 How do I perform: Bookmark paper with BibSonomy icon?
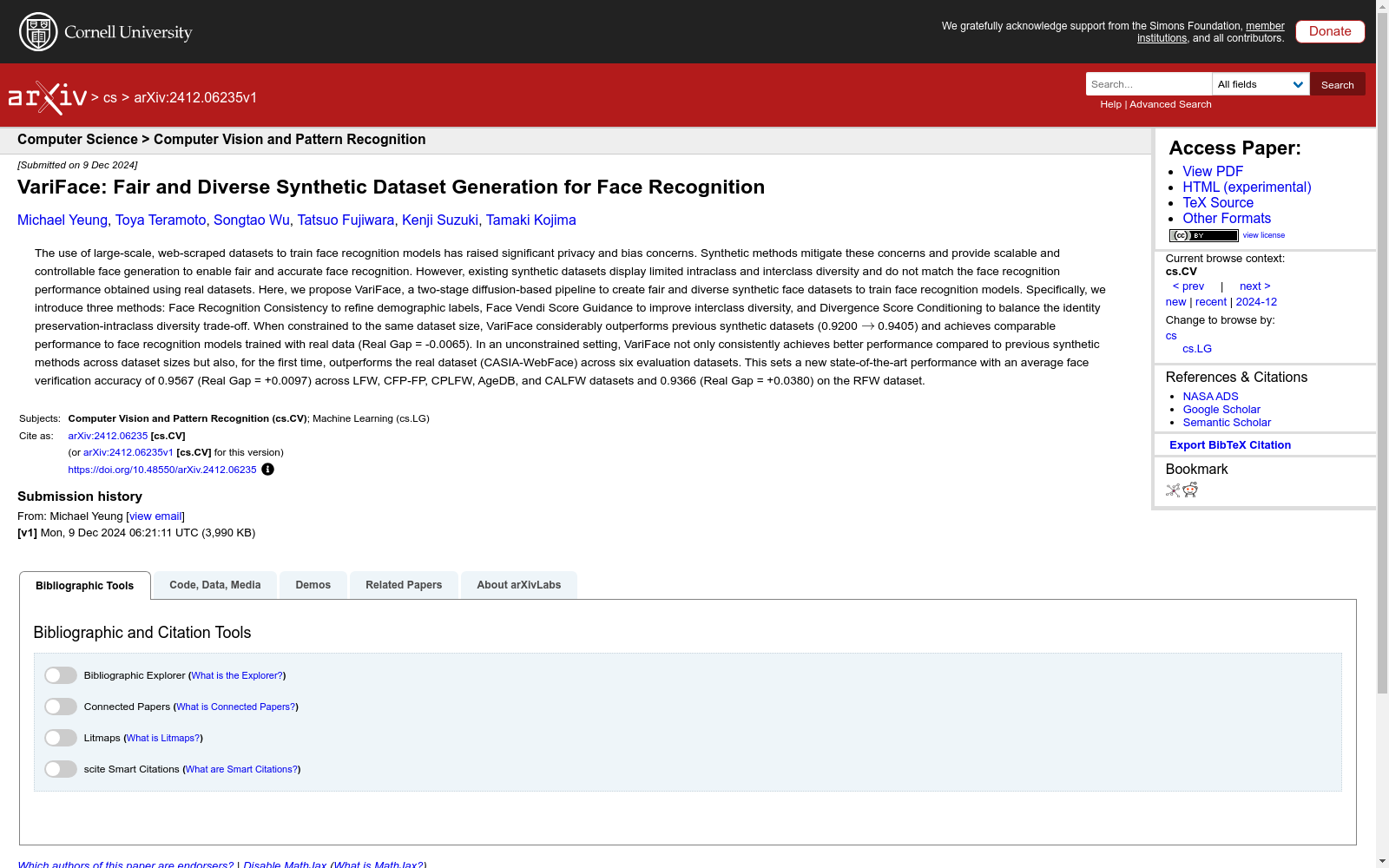(x=1173, y=490)
